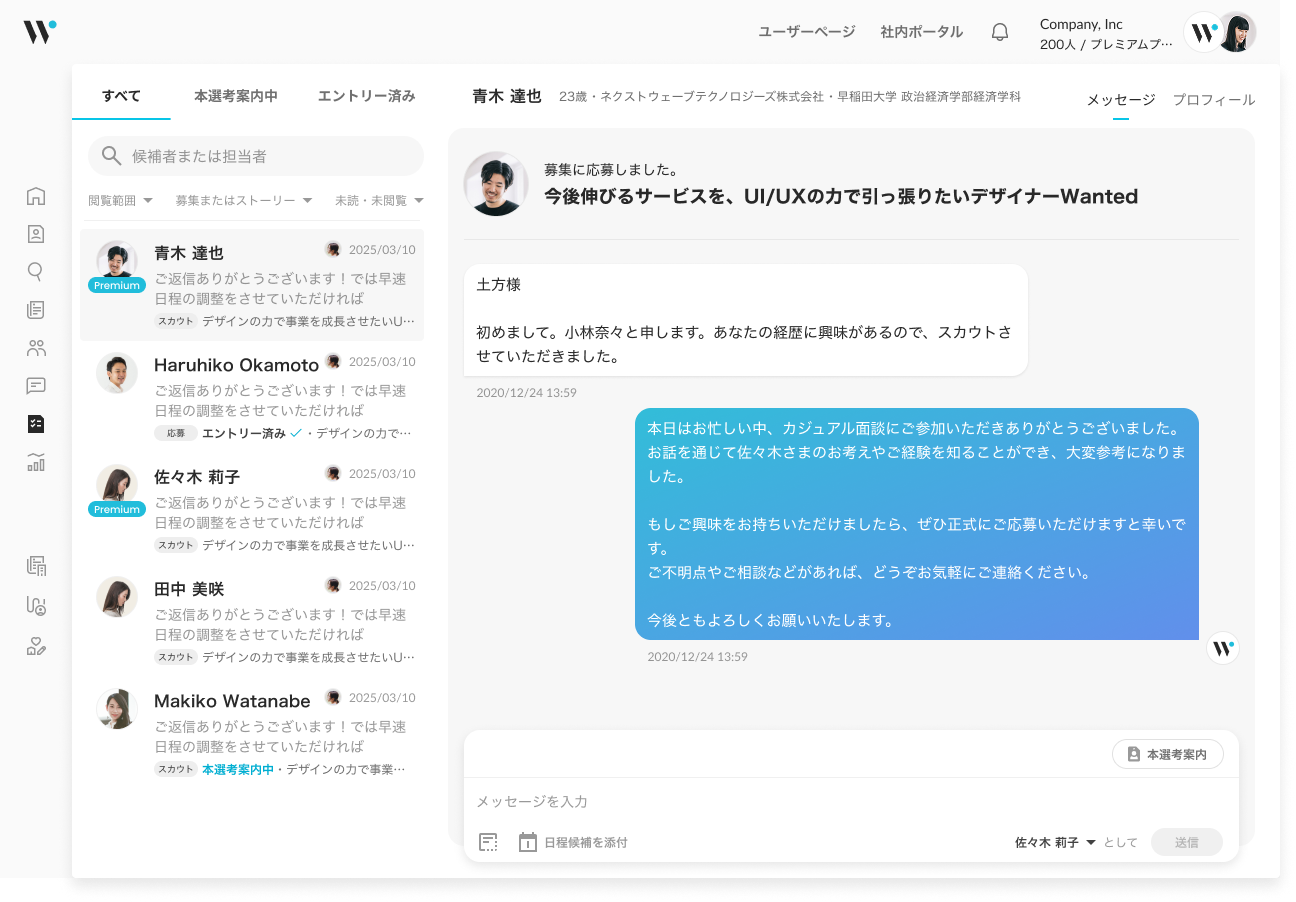1296x902 pixels.
Task: Click the message template icon in composer
Action: [488, 842]
